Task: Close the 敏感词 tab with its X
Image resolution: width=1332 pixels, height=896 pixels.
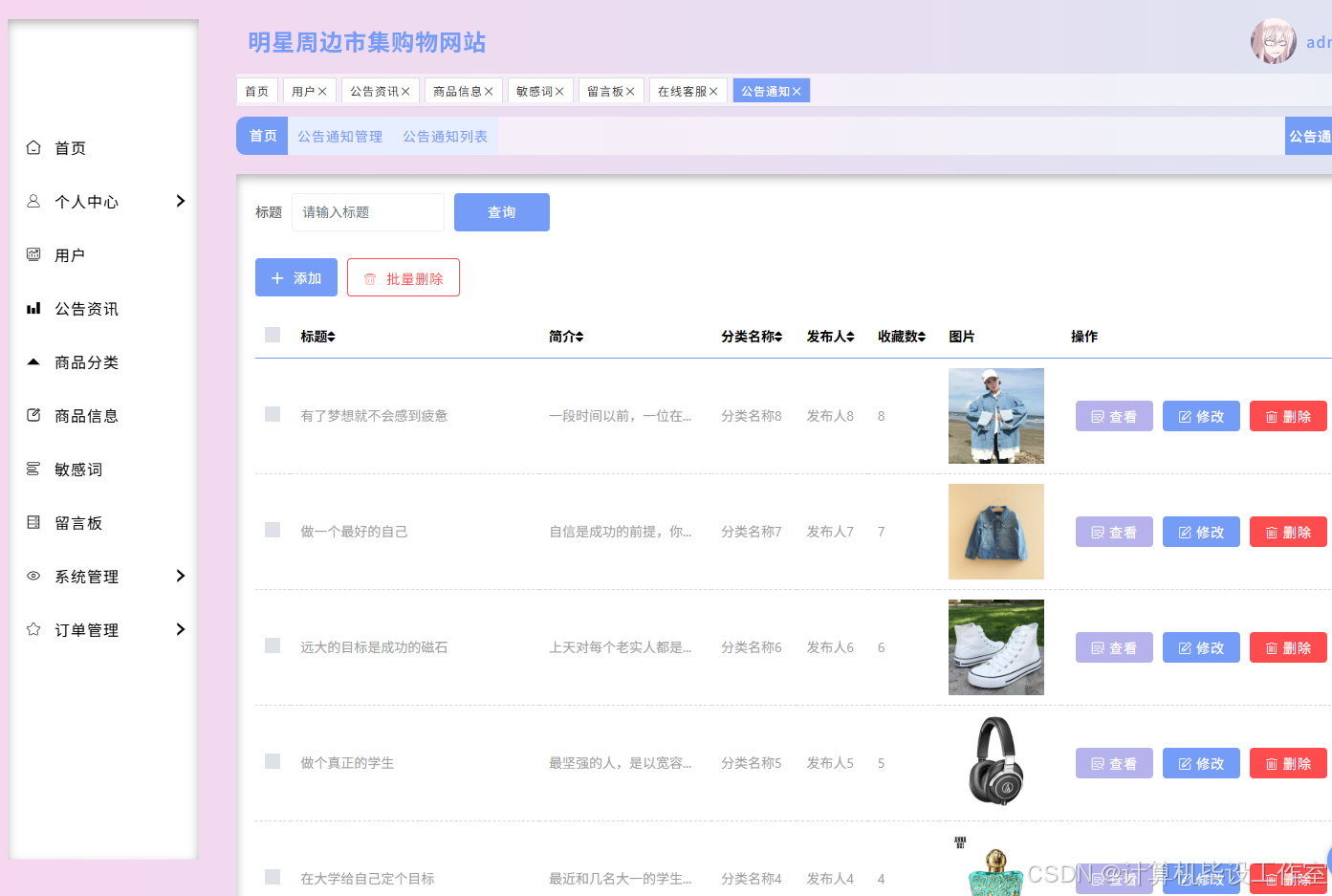Action: 559,92
